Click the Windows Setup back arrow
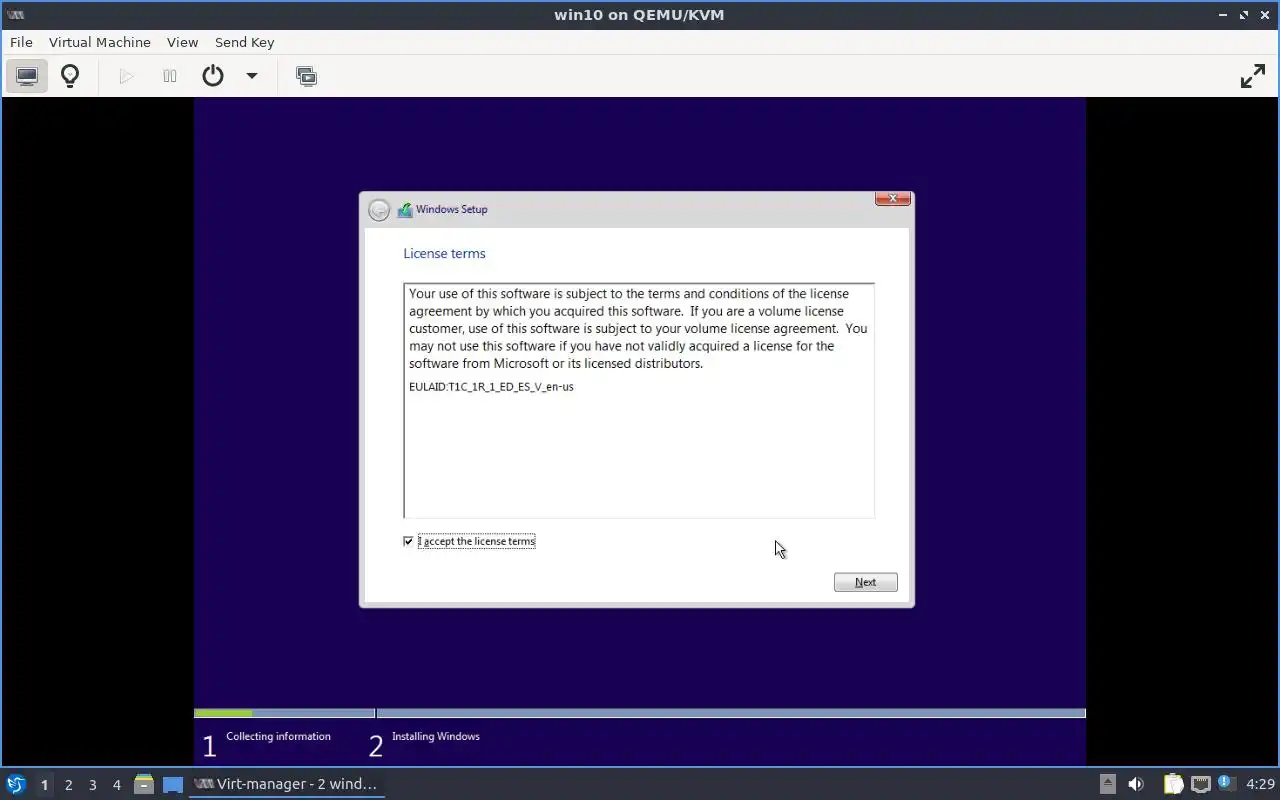This screenshot has height=800, width=1280. pyautogui.click(x=379, y=210)
